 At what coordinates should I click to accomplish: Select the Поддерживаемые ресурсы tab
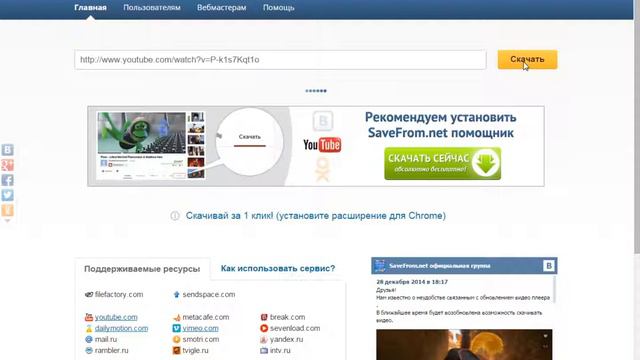click(142, 269)
